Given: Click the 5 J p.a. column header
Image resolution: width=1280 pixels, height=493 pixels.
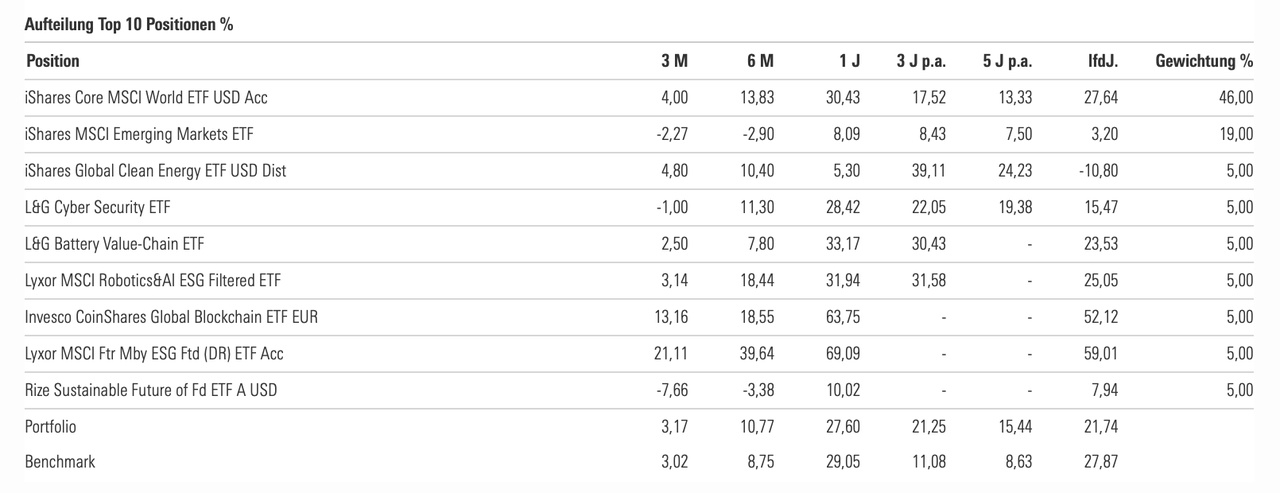Looking at the screenshot, I should [1007, 61].
